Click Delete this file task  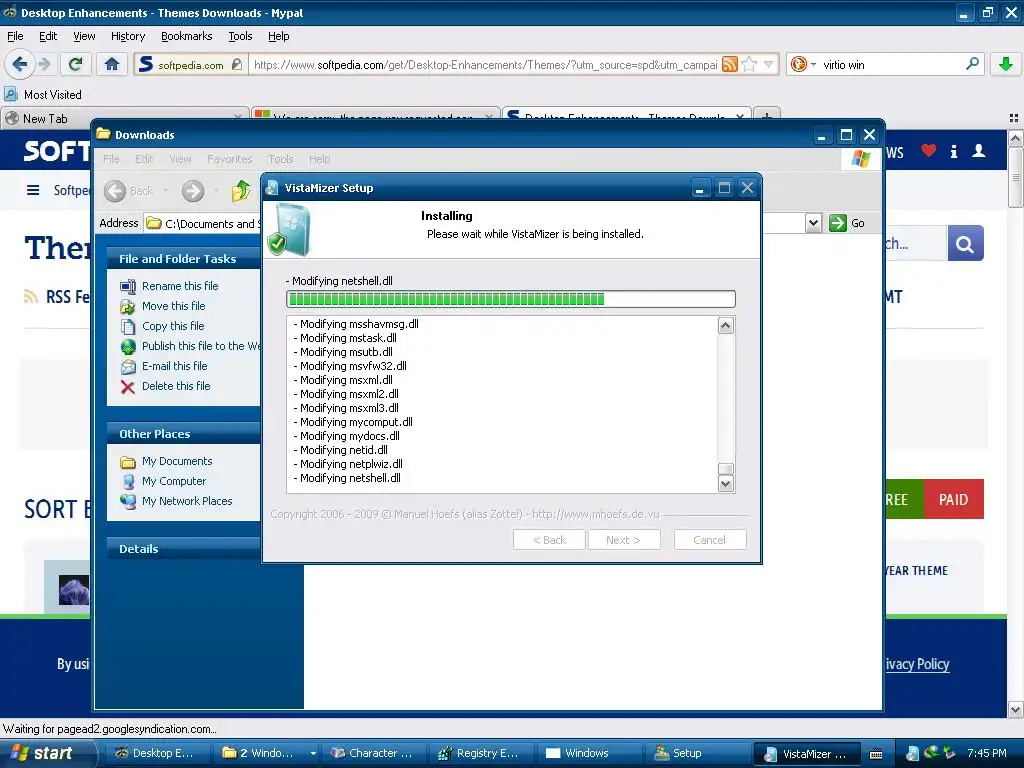(176, 386)
